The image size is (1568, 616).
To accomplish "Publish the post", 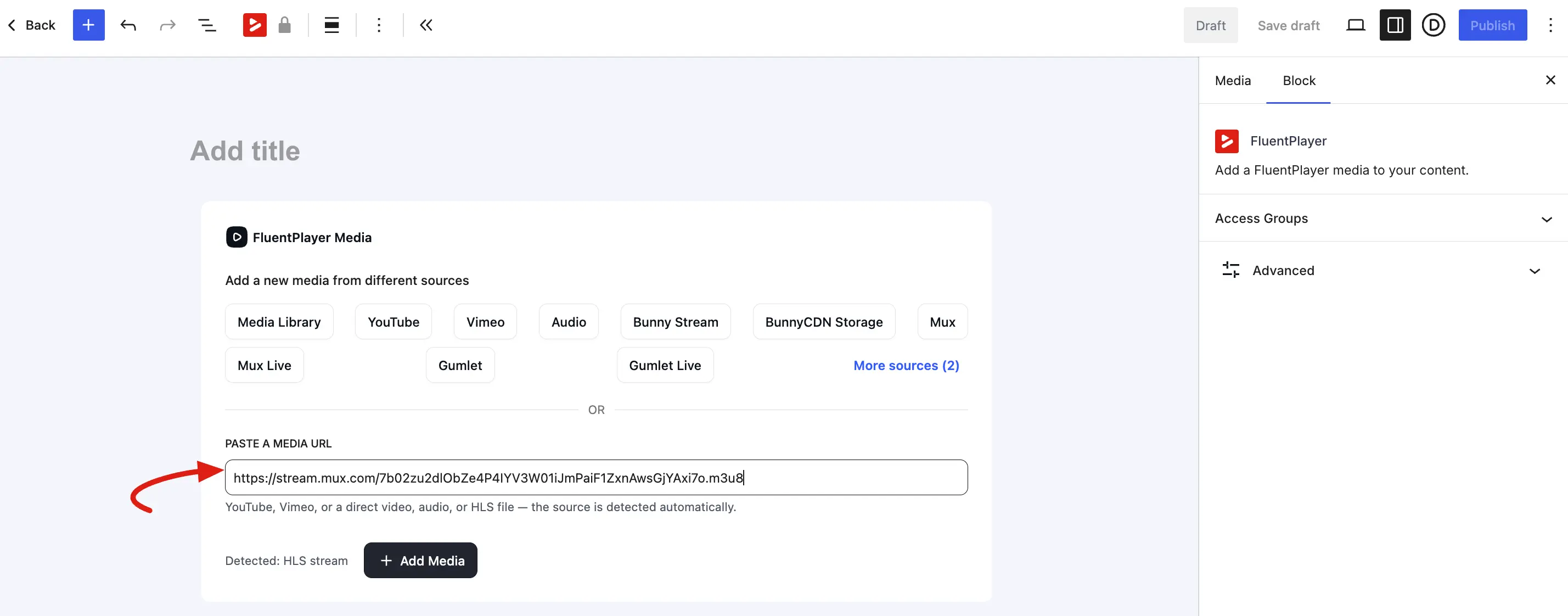I will coord(1492,25).
